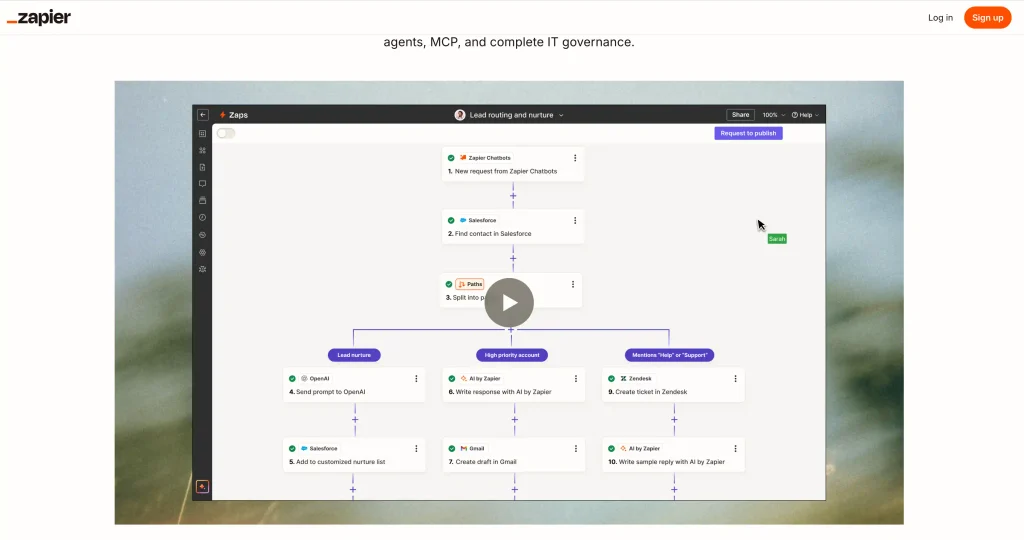Click the Zapier logo

[39, 18]
